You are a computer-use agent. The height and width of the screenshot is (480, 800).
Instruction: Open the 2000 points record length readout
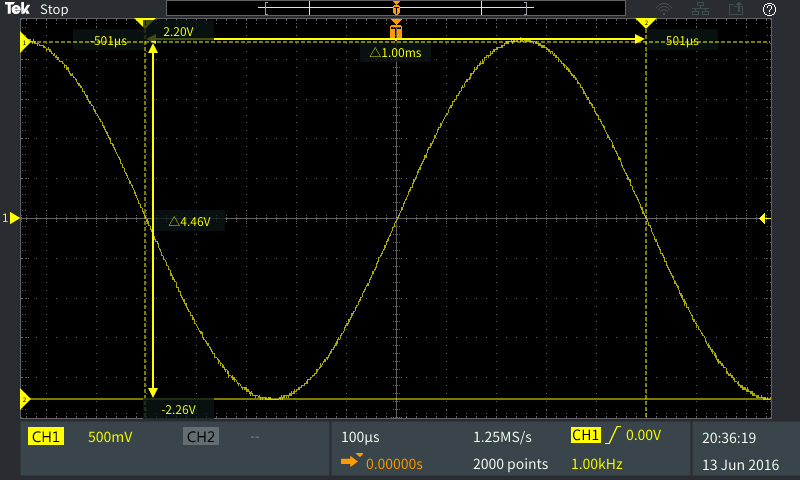(510, 464)
